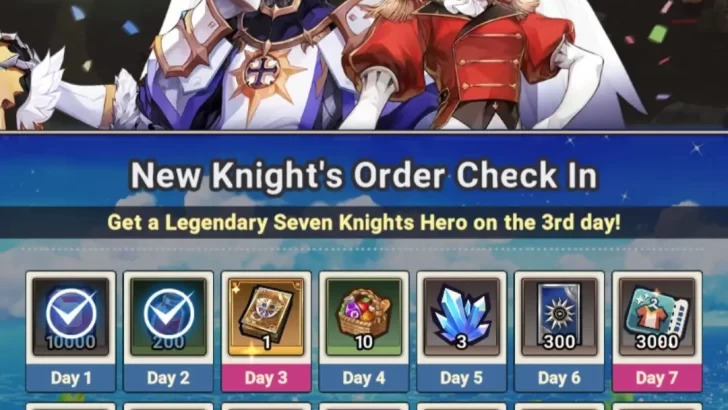
Task: Select the costume ticket reward icon
Action: pos(657,317)
